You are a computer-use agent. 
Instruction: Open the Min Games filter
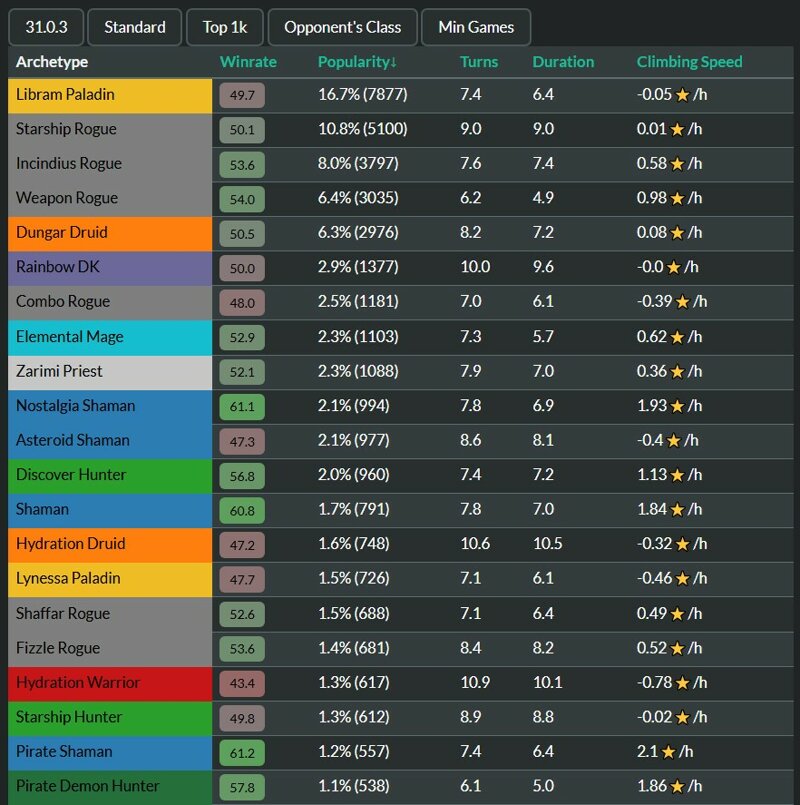point(476,27)
